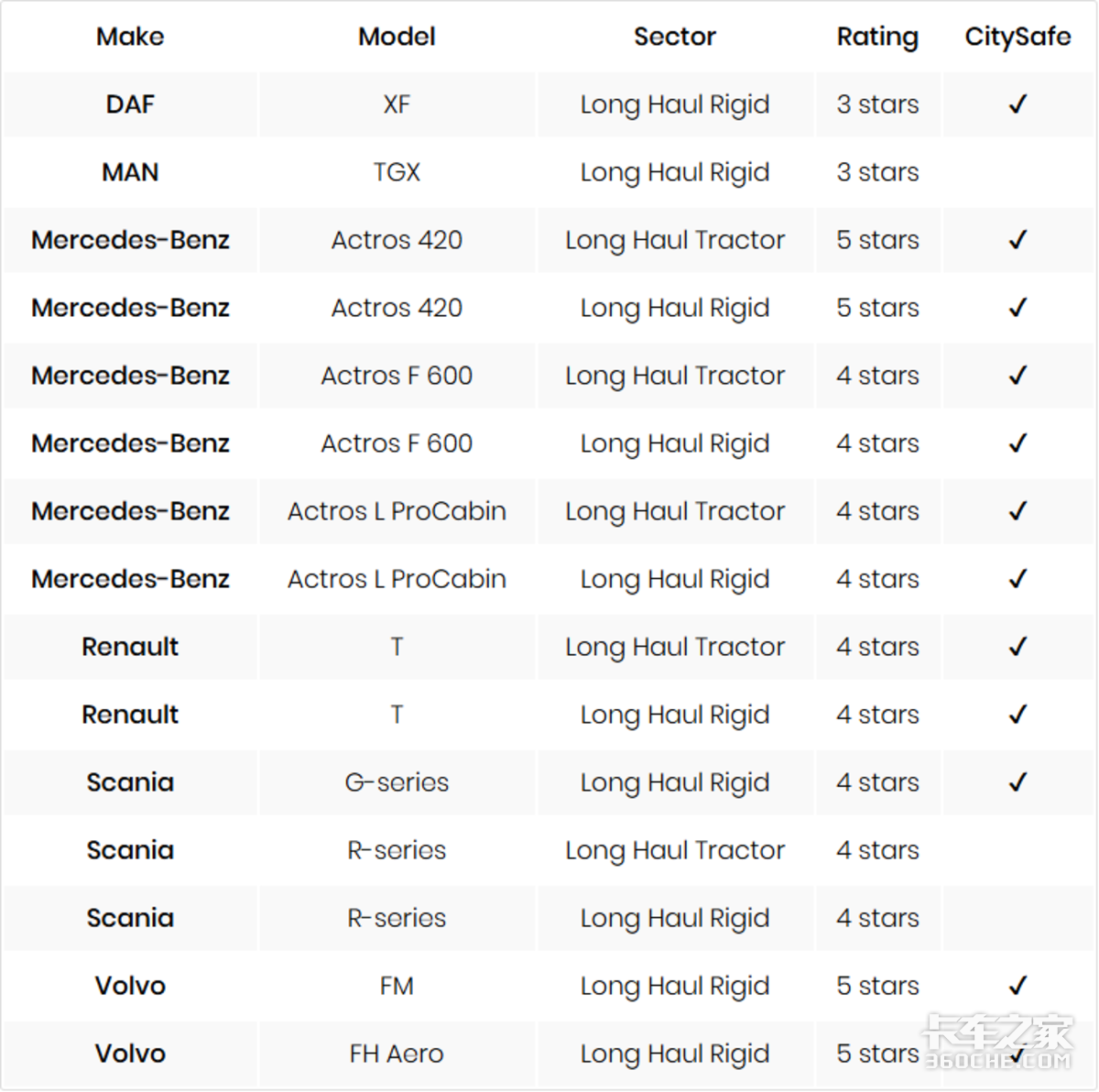Select the Make column header

pos(130,37)
